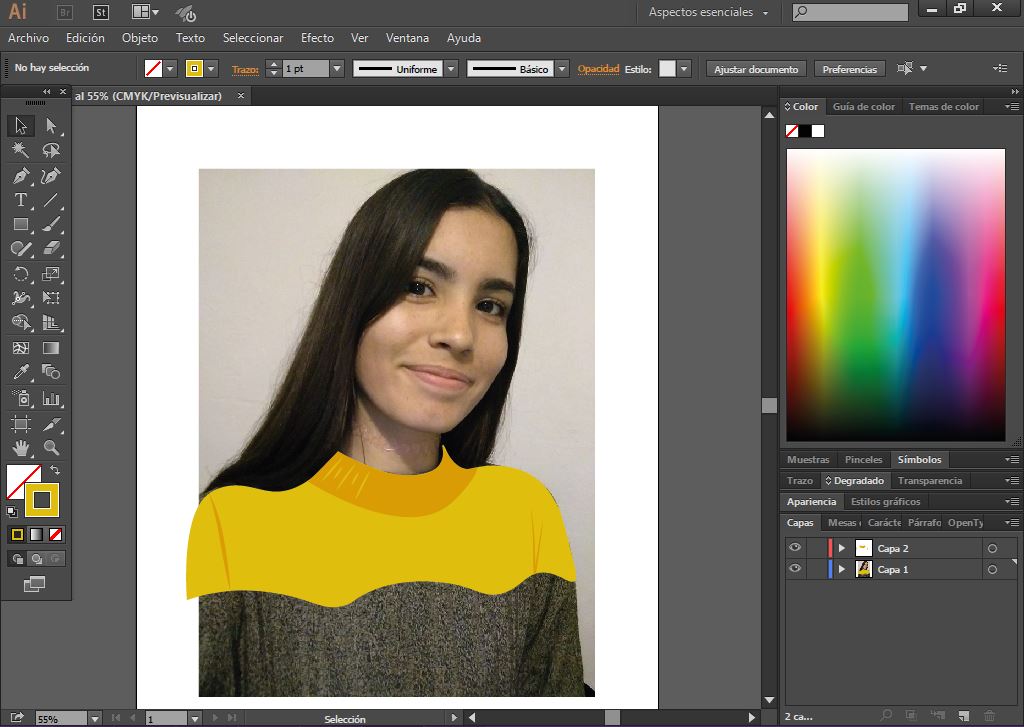Hide the Capa 2 layer
Image resolution: width=1024 pixels, height=727 pixels.
tap(795, 548)
